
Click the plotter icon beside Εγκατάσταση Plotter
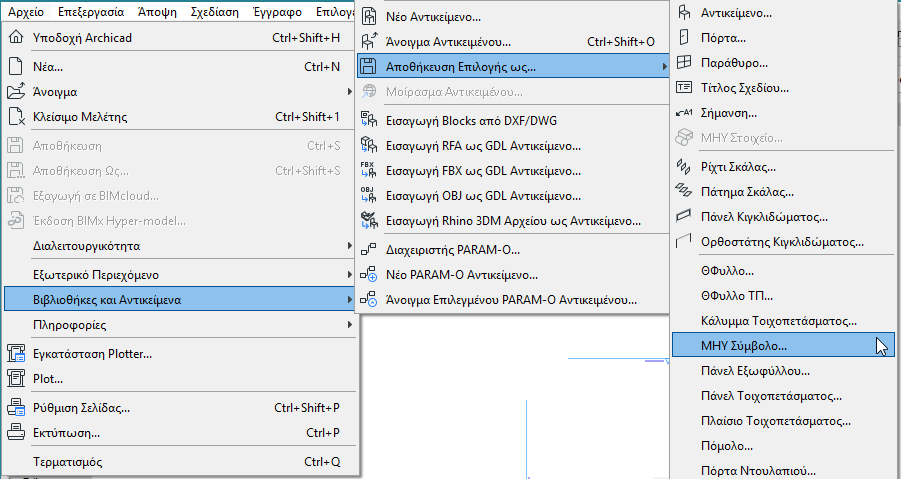(16, 354)
